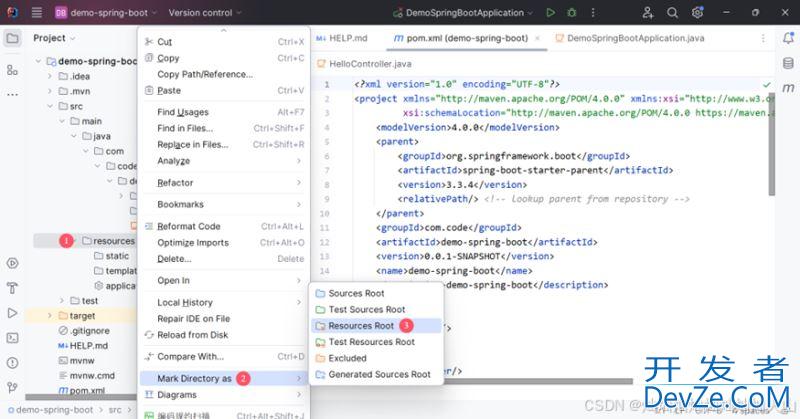The width and height of the screenshot is (800, 419).
Task: Mark directory as Excluded
Action: pyautogui.click(x=377, y=358)
